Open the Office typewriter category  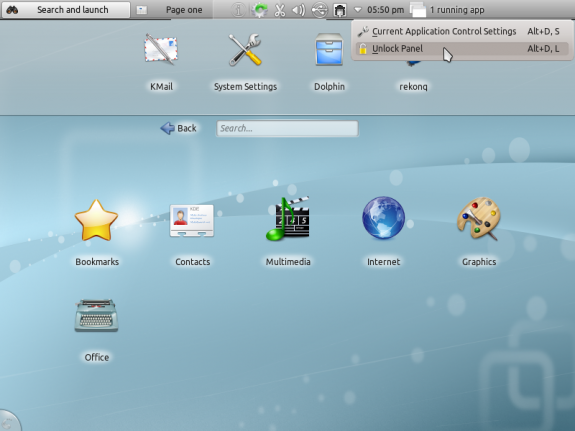pos(96,316)
